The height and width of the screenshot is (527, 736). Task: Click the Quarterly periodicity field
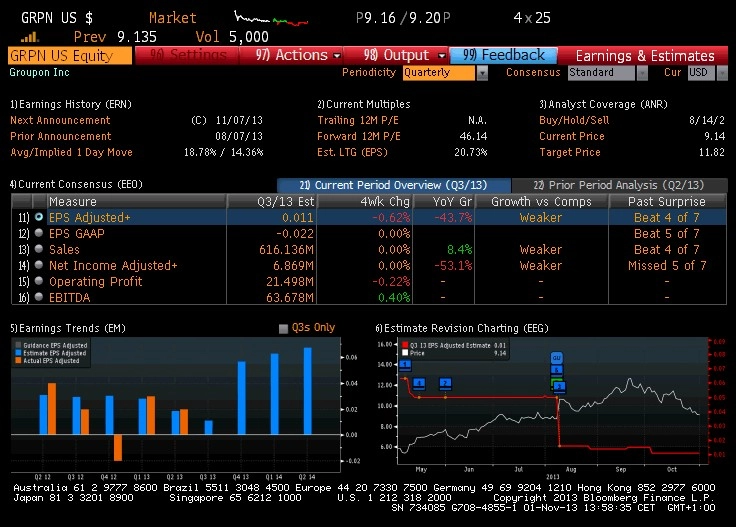pos(439,73)
